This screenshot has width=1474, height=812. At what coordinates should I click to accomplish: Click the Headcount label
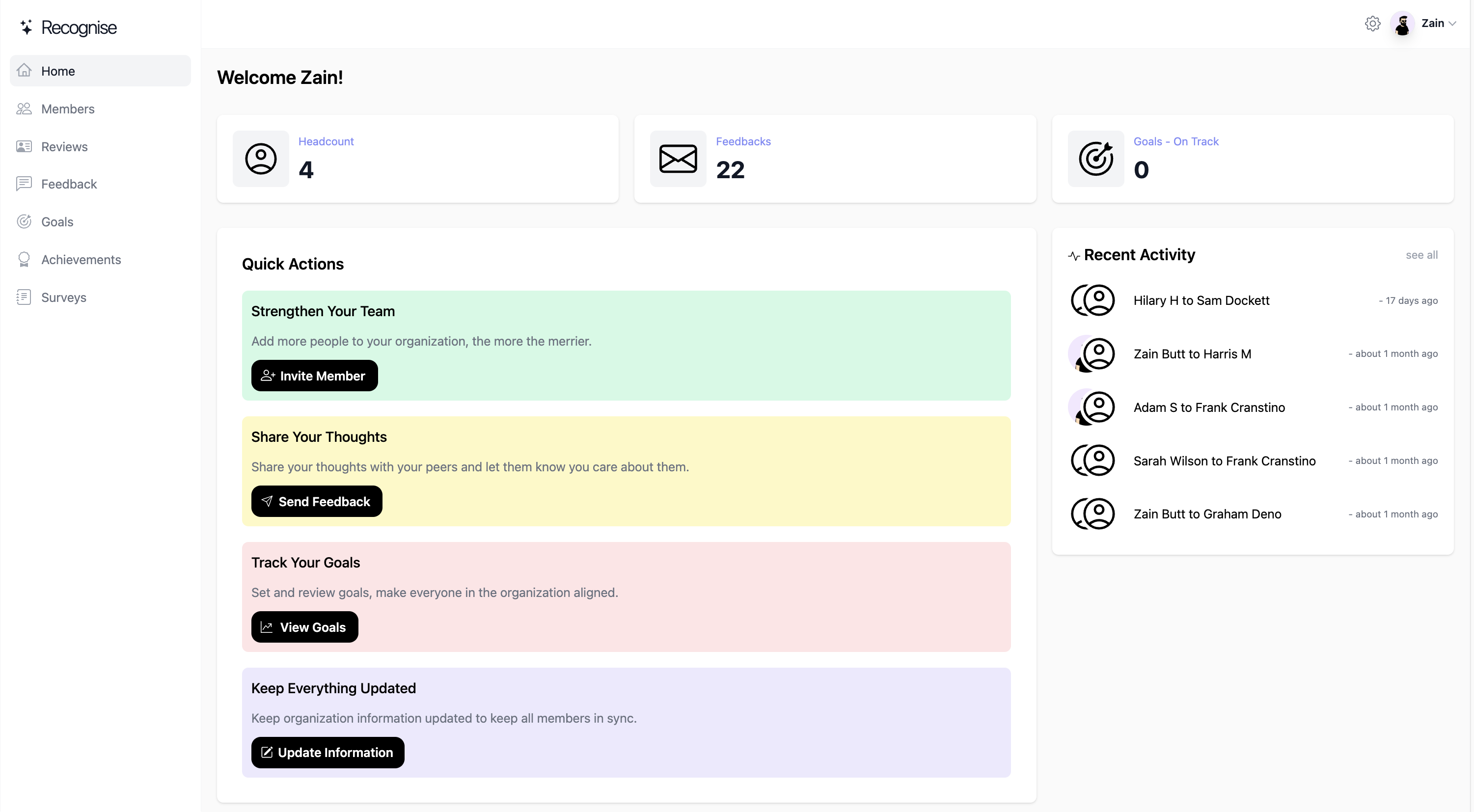pyautogui.click(x=326, y=141)
